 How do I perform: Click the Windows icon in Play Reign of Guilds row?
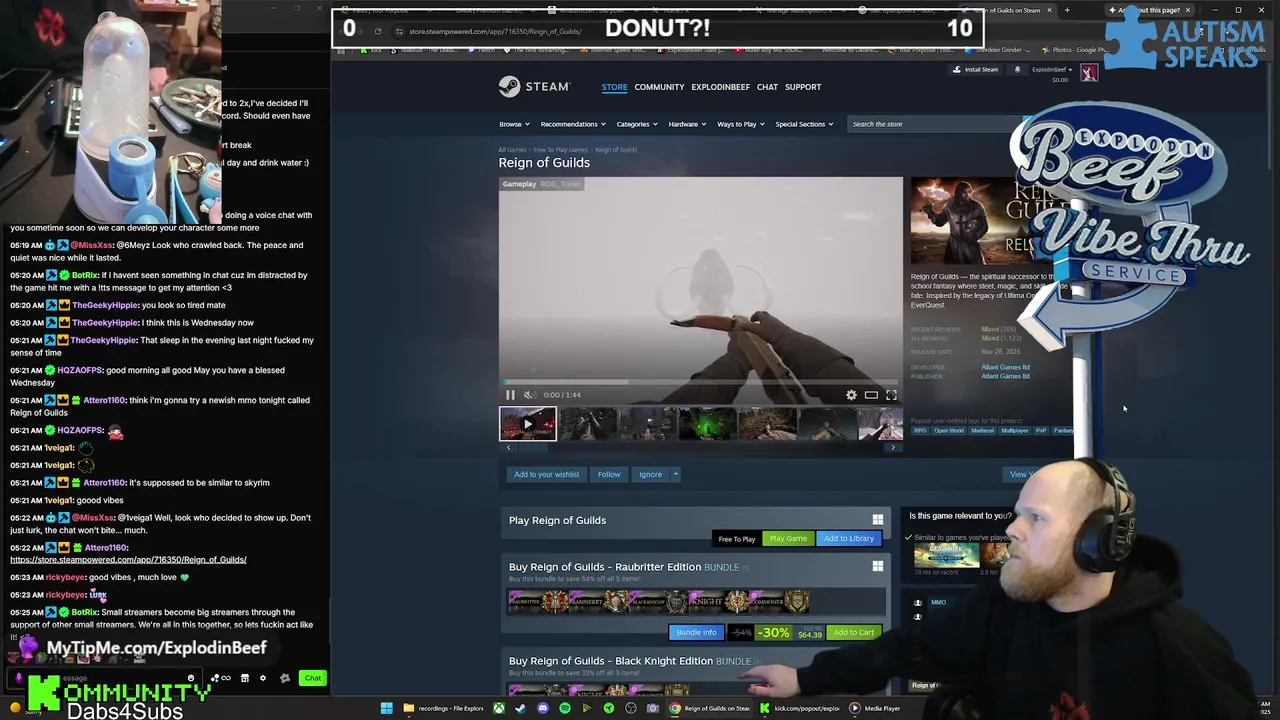pos(878,520)
